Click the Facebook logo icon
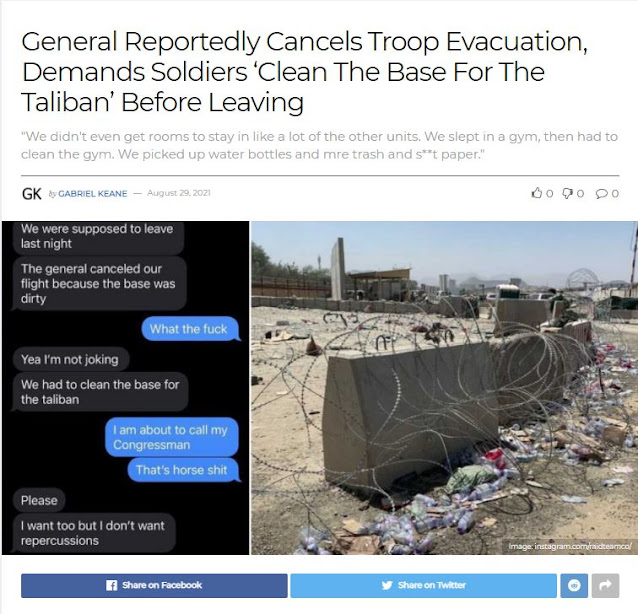Image resolution: width=638 pixels, height=614 pixels. tap(111, 585)
